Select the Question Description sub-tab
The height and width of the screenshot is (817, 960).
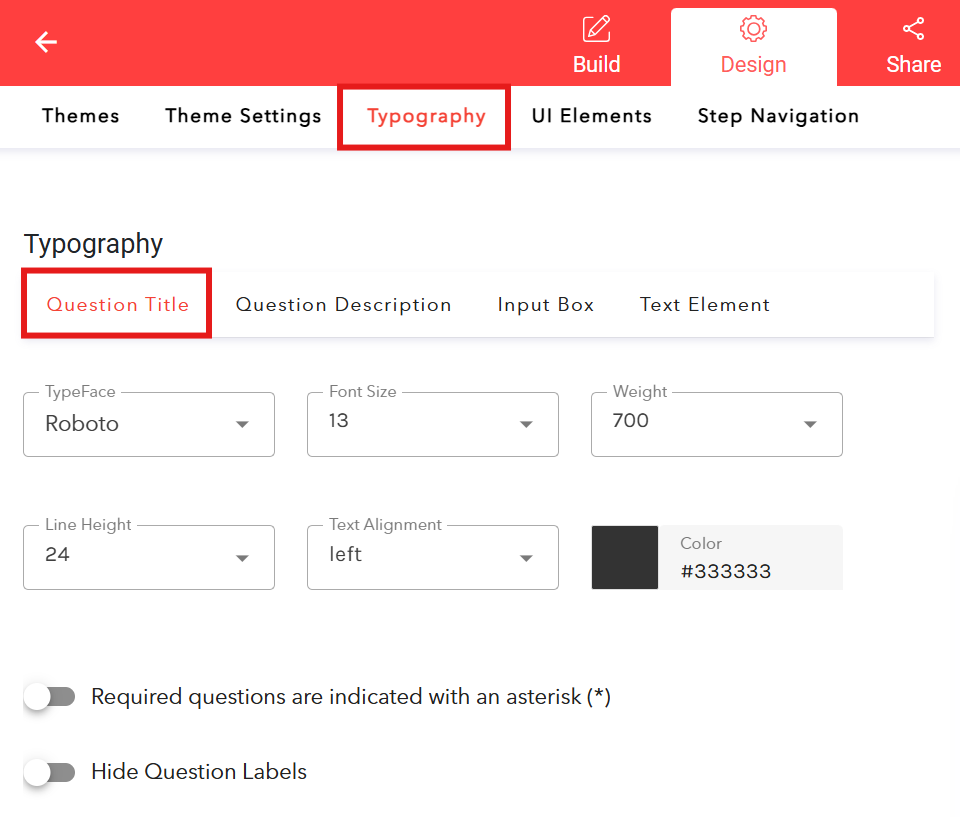point(343,305)
